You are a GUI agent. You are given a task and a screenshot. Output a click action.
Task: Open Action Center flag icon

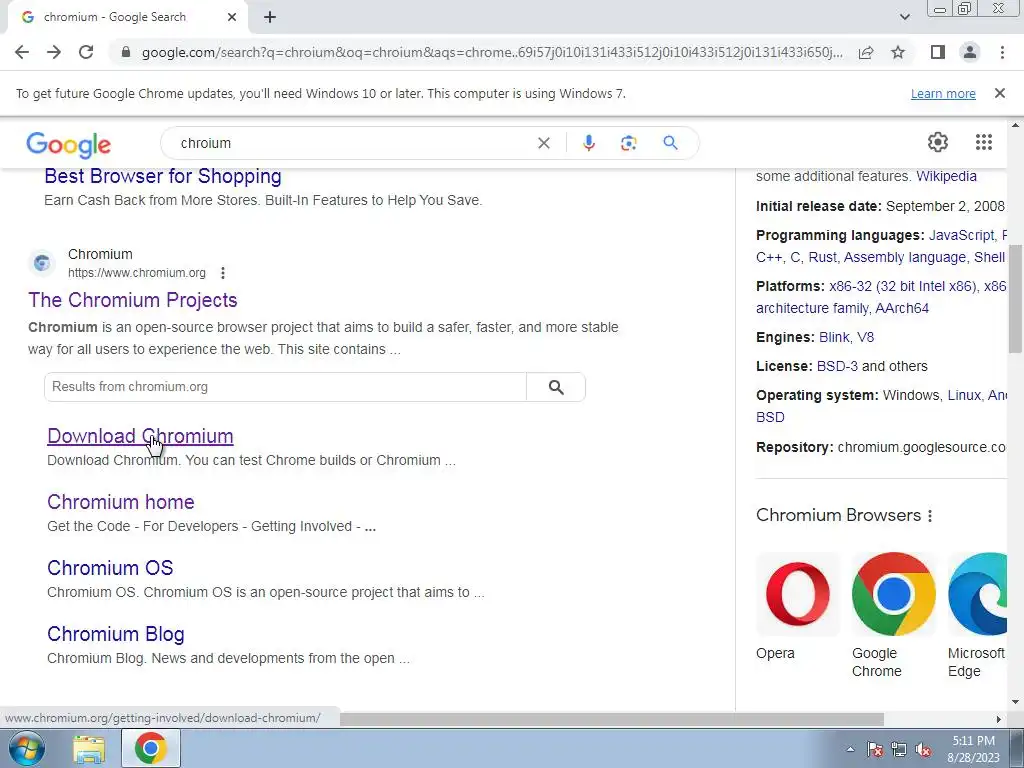coord(875,749)
